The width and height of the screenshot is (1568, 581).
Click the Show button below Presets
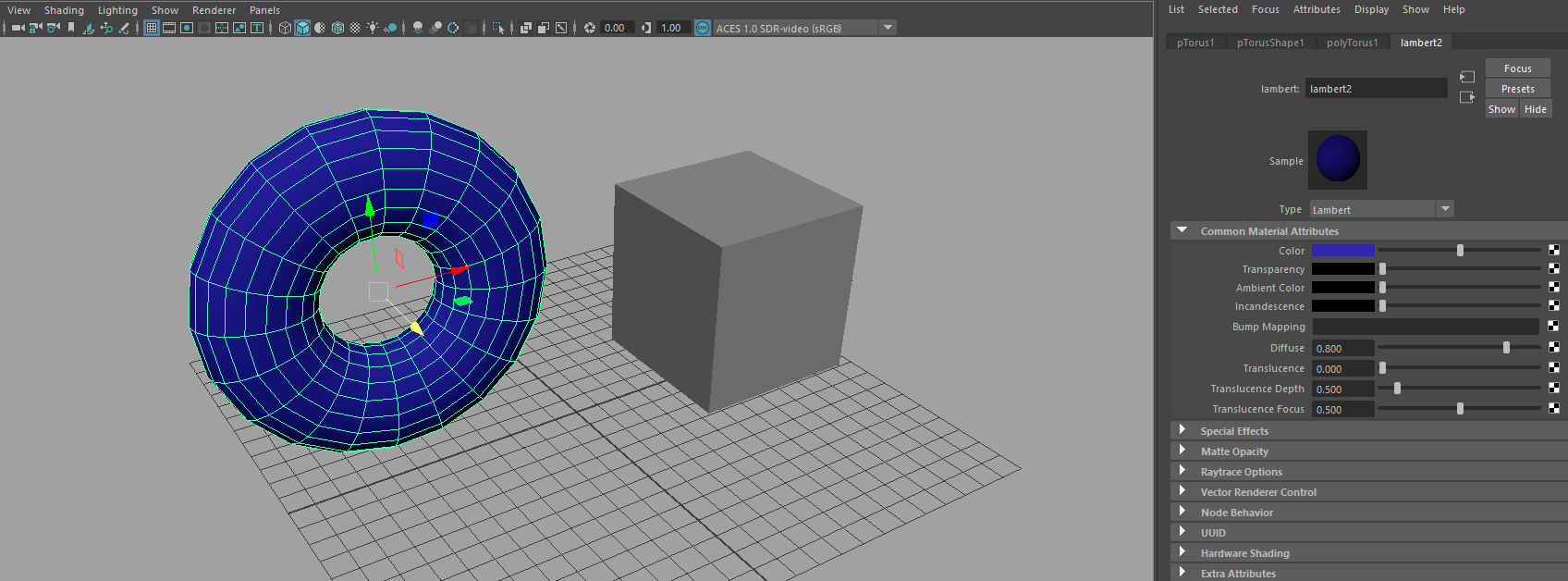(1501, 109)
